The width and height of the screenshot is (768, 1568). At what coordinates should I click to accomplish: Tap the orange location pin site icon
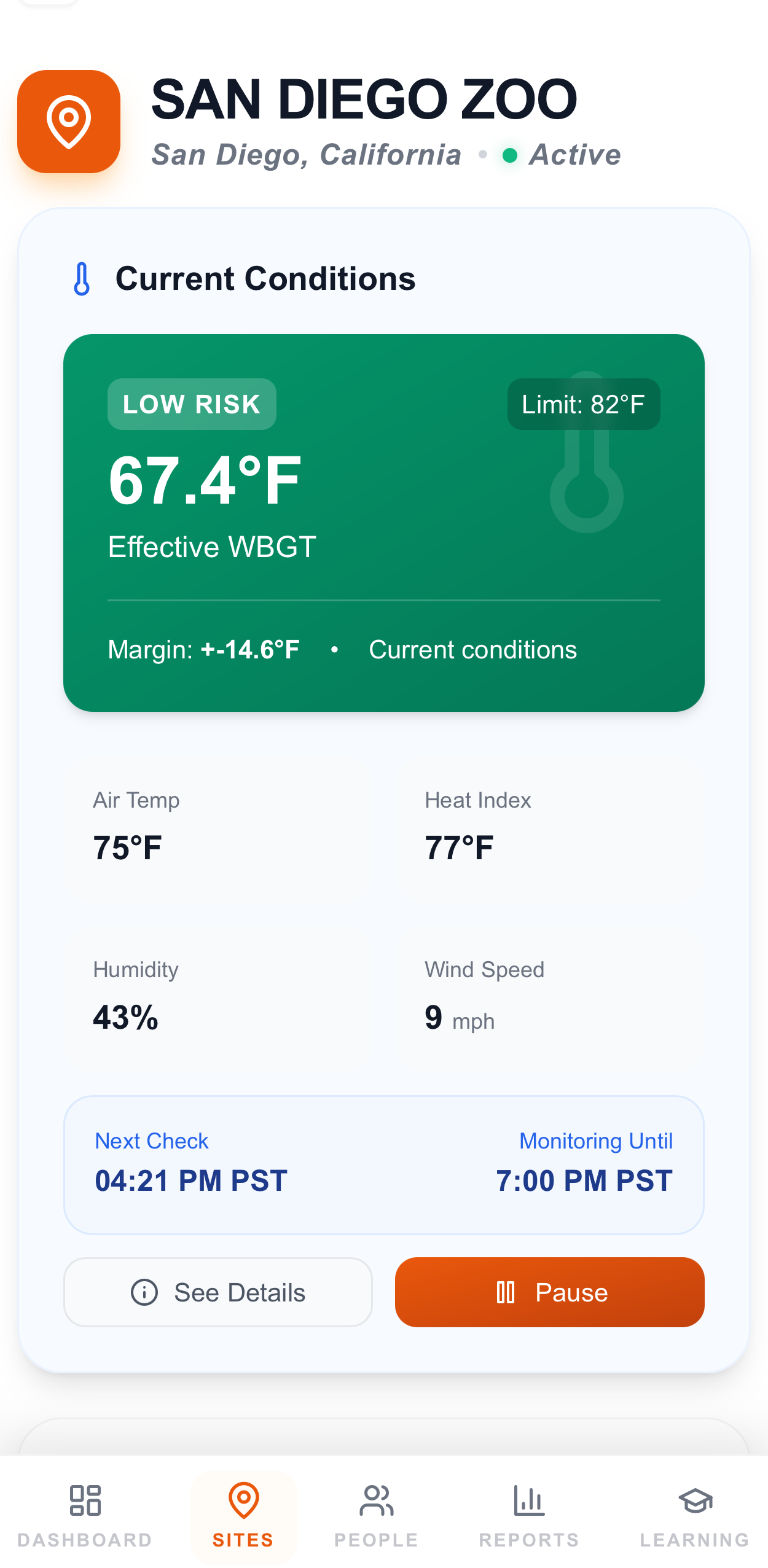(69, 122)
